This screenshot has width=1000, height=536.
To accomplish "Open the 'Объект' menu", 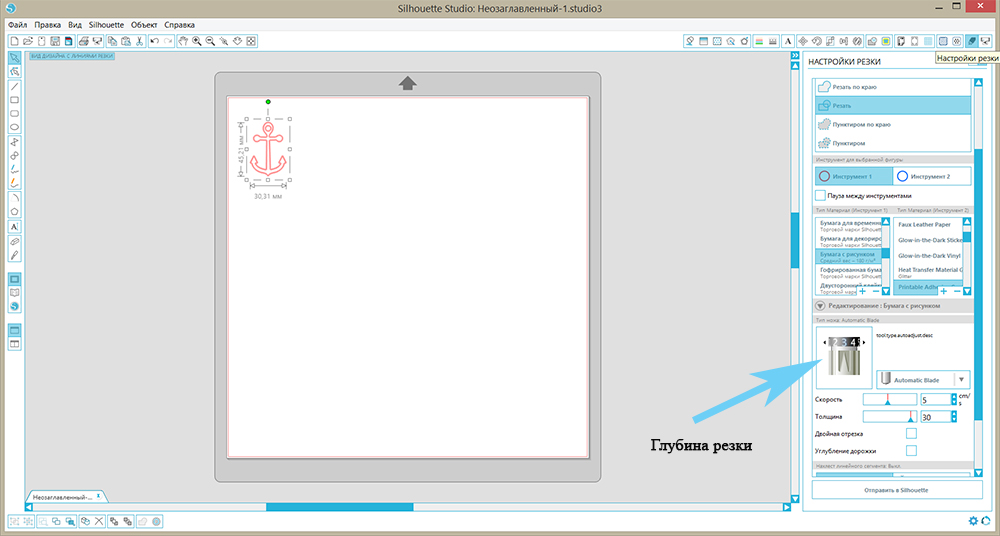I will (143, 23).
